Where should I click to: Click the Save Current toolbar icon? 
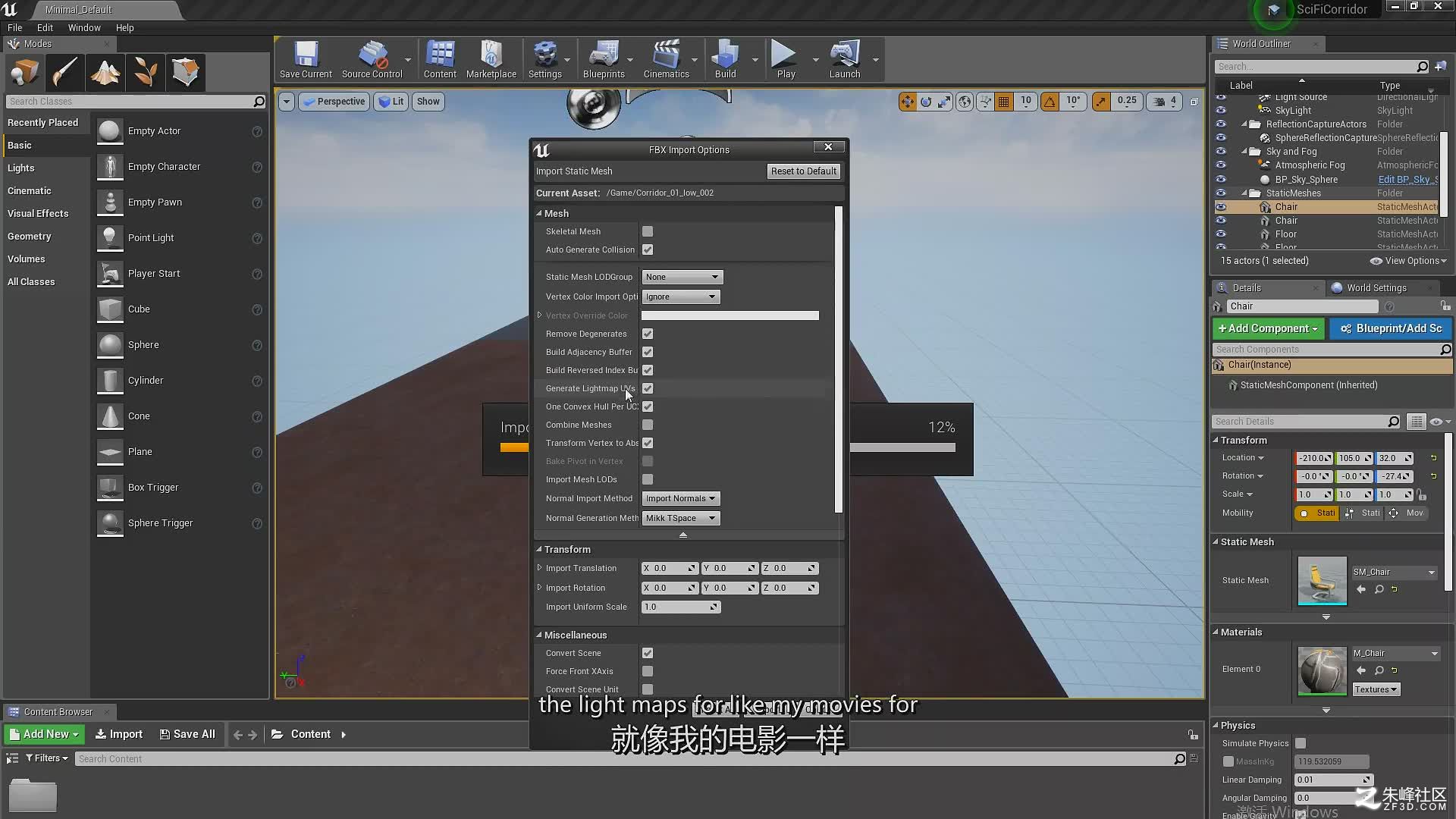pos(306,59)
